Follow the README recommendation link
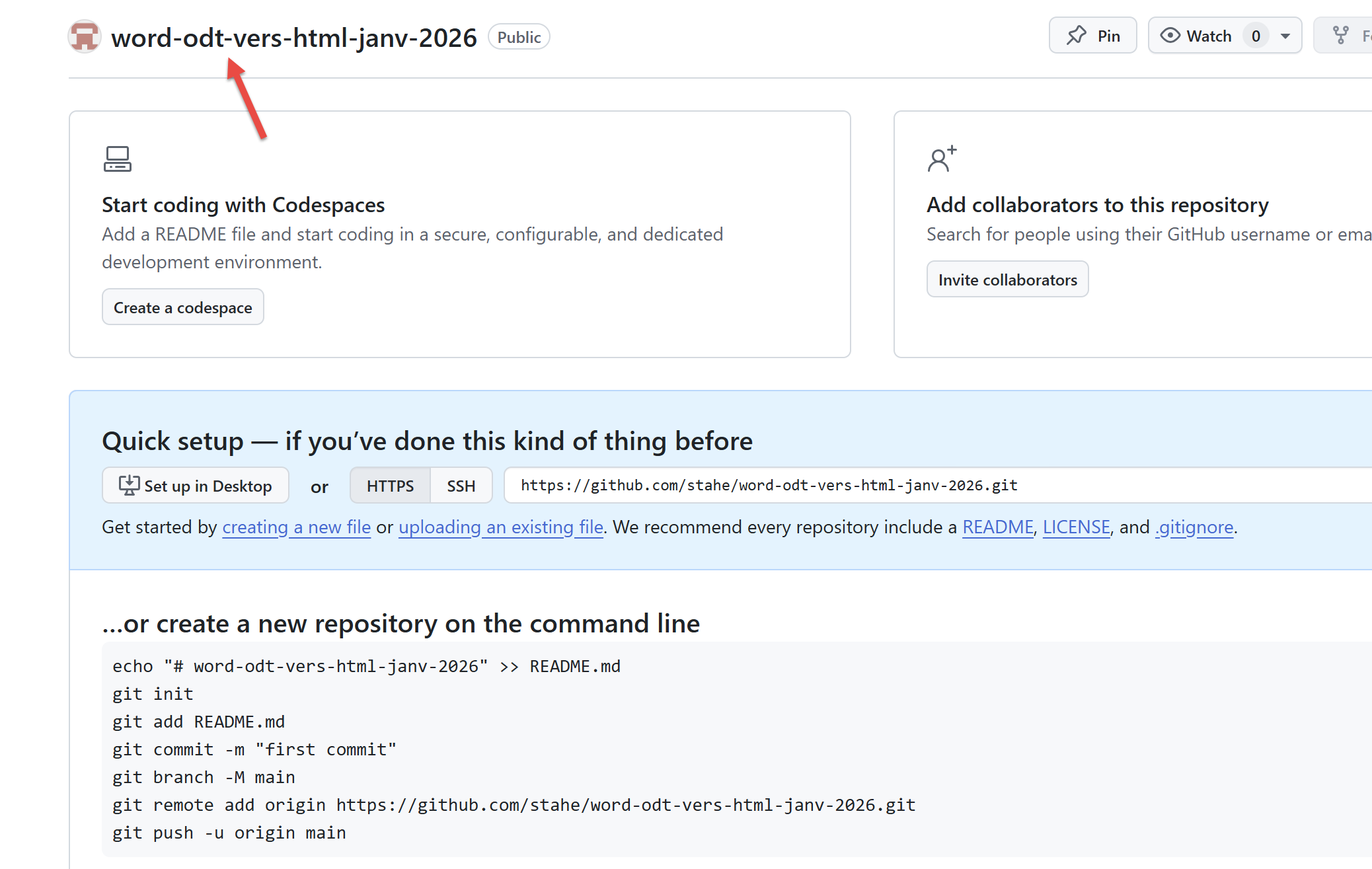This screenshot has width=1372, height=869. pyautogui.click(x=997, y=527)
